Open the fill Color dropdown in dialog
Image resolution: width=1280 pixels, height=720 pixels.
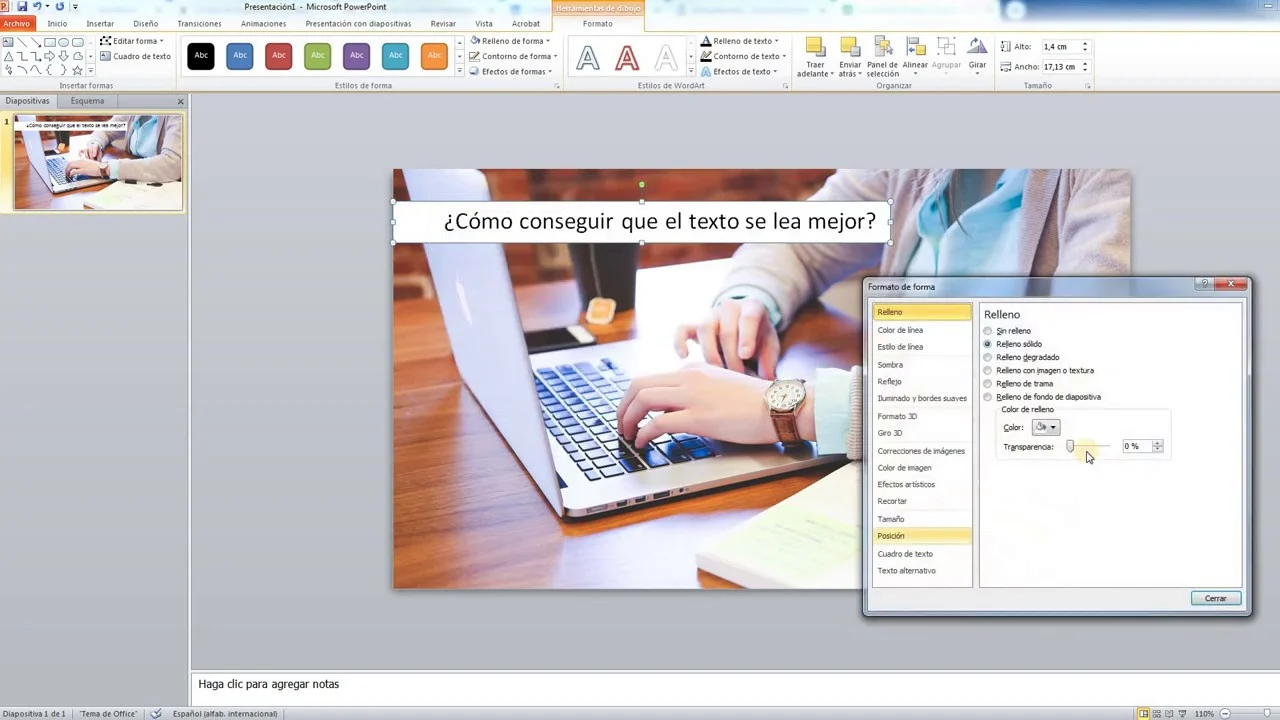(1045, 428)
